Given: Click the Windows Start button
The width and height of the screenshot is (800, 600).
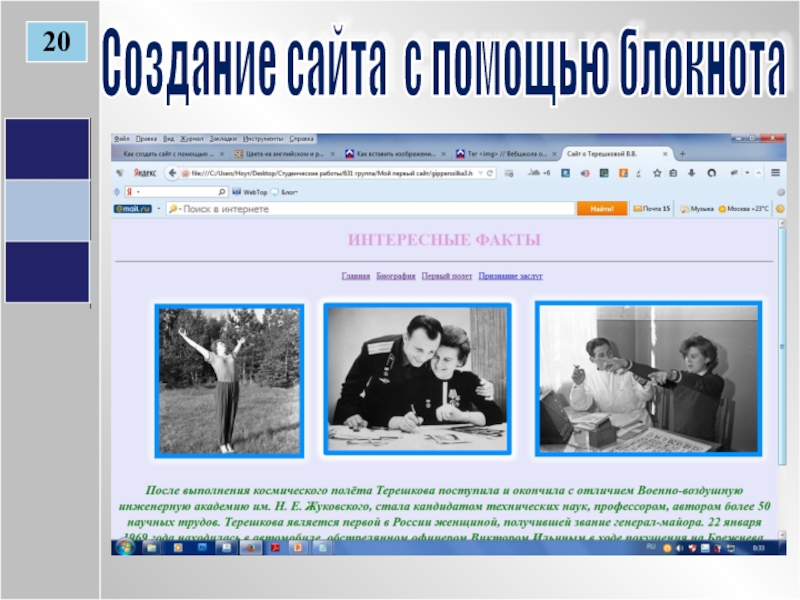Looking at the screenshot, I should [125, 547].
